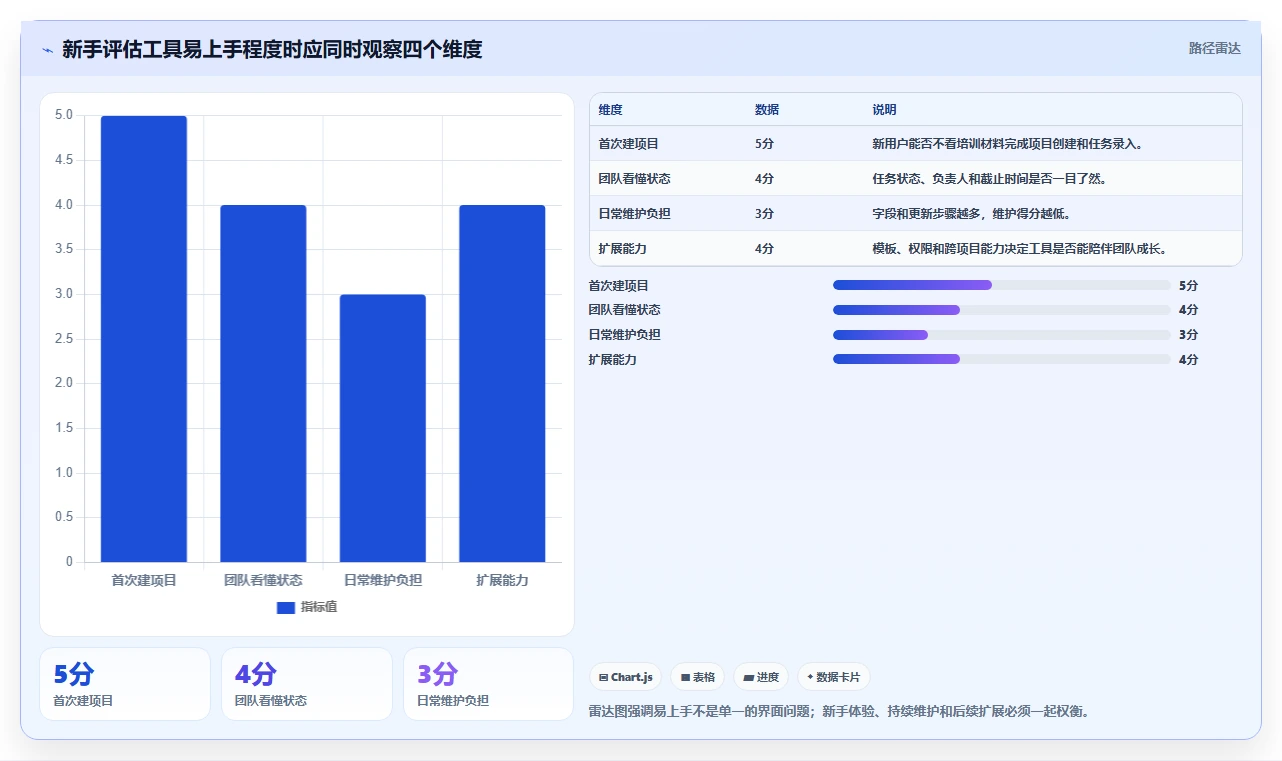Click the 维度 column header
This screenshot has width=1282, height=761.
610,110
